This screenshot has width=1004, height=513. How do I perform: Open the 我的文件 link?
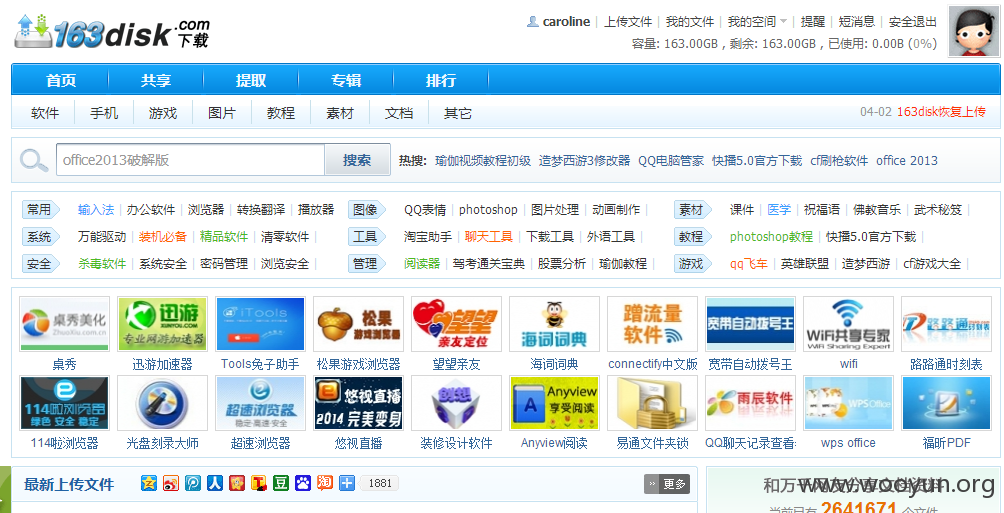pos(690,22)
